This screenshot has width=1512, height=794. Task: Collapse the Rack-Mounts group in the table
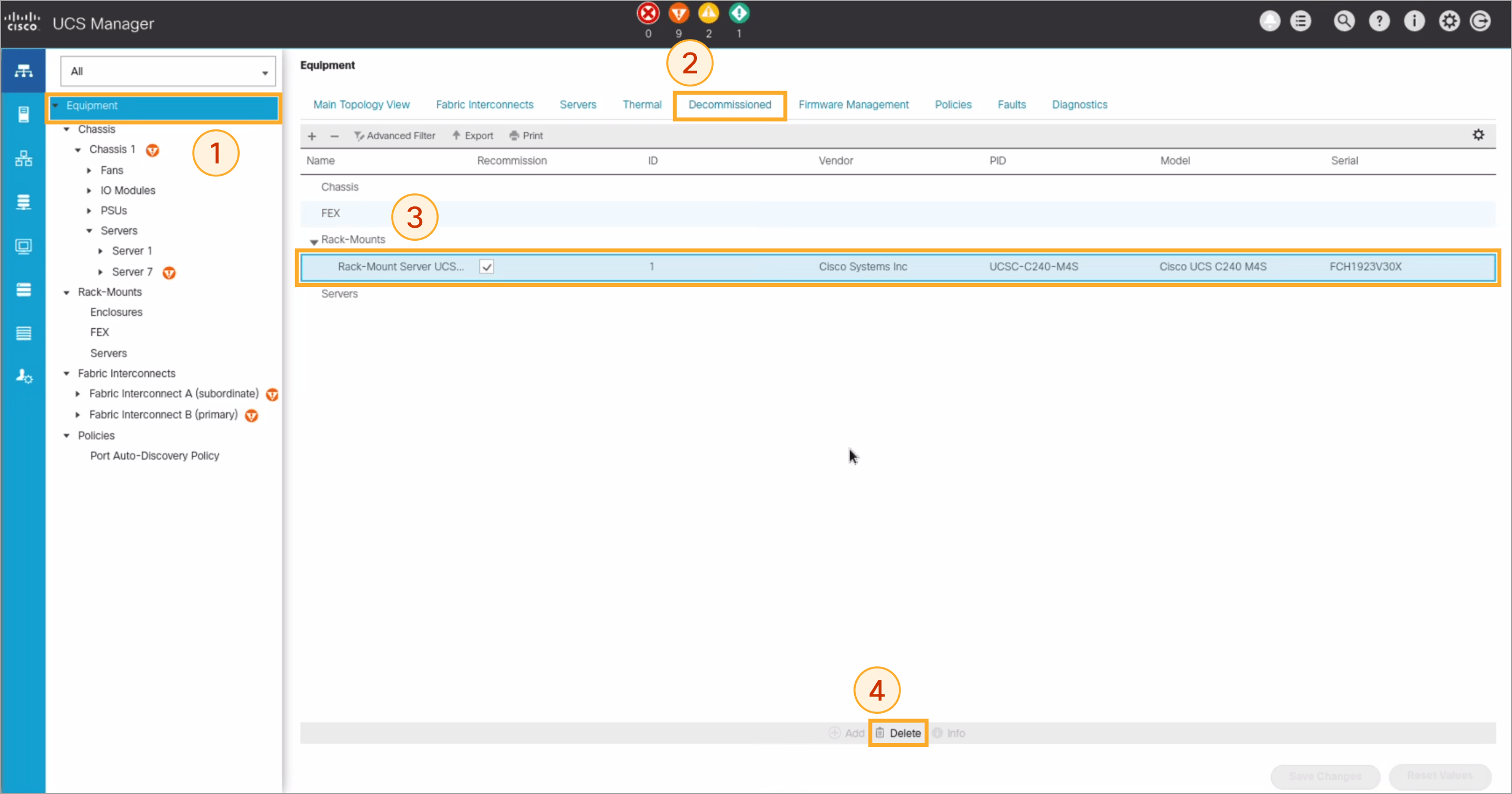(x=314, y=241)
